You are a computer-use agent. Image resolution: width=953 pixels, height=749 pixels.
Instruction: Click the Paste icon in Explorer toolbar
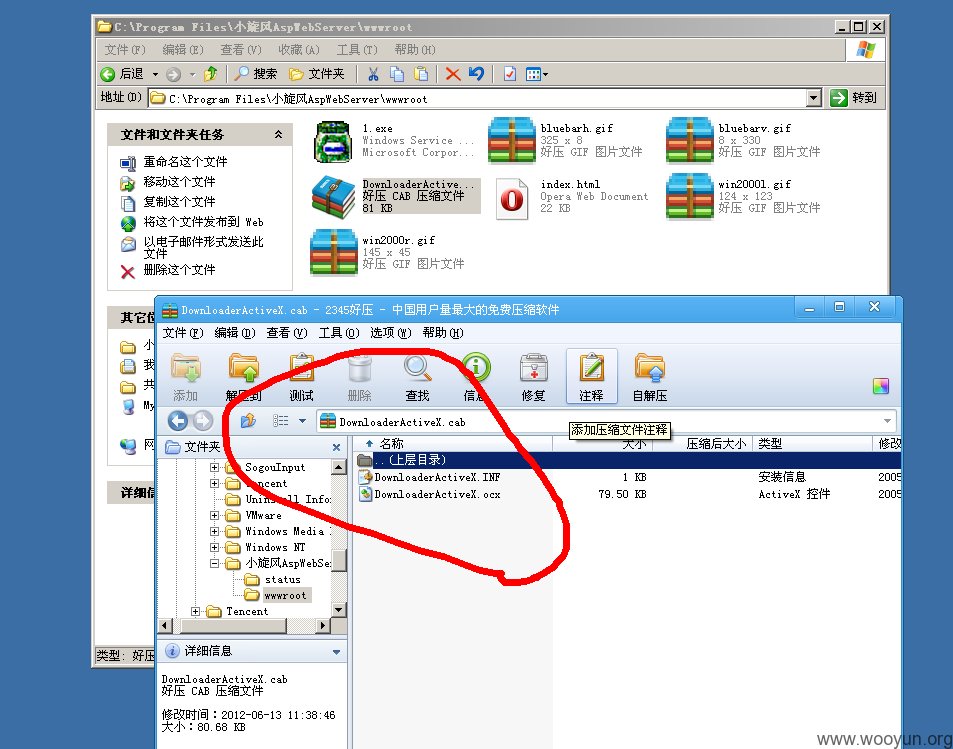421,74
